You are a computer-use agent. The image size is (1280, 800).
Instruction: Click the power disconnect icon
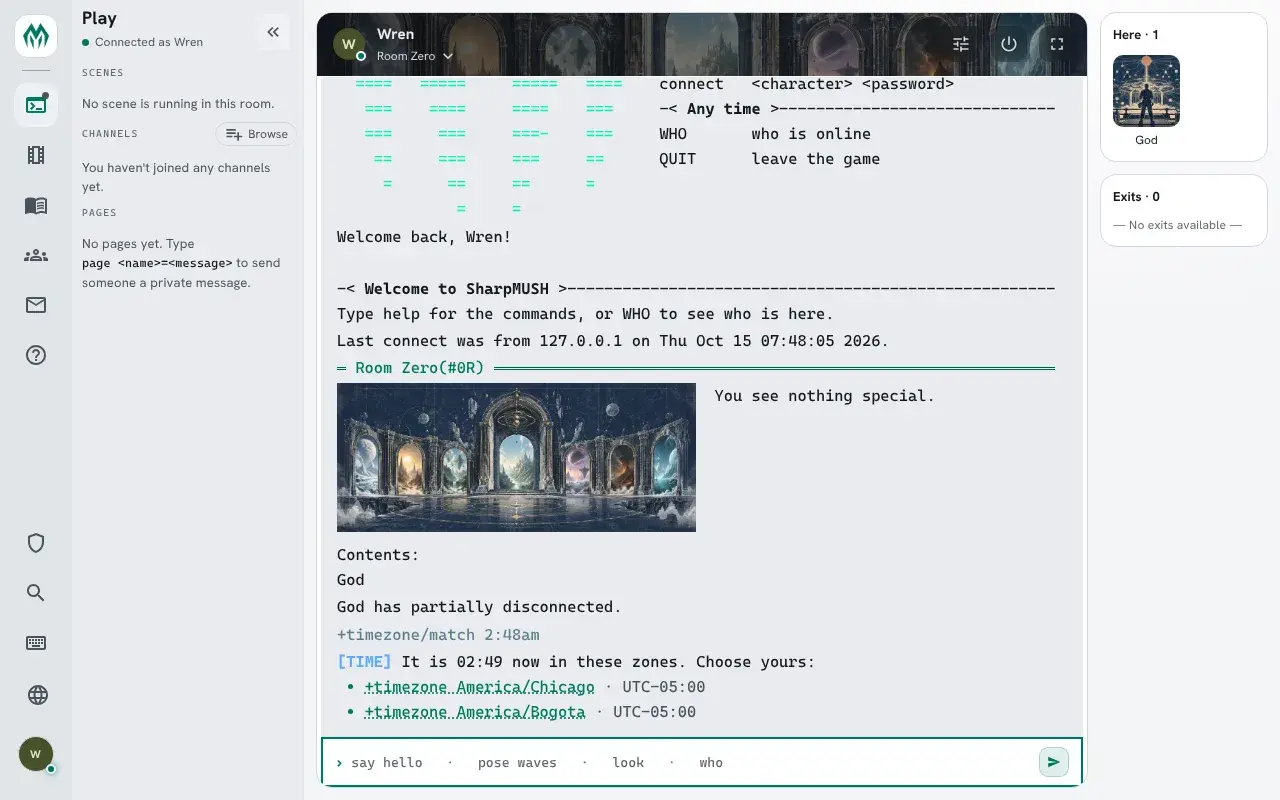1009,44
